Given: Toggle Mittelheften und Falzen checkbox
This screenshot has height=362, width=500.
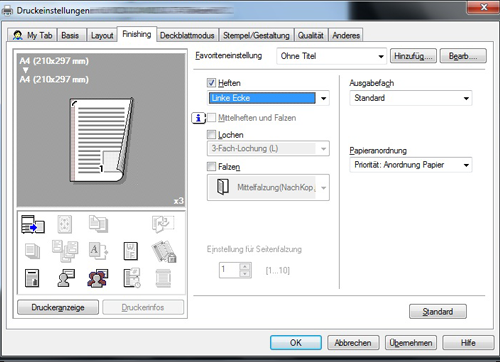Looking at the screenshot, I should 211,118.
